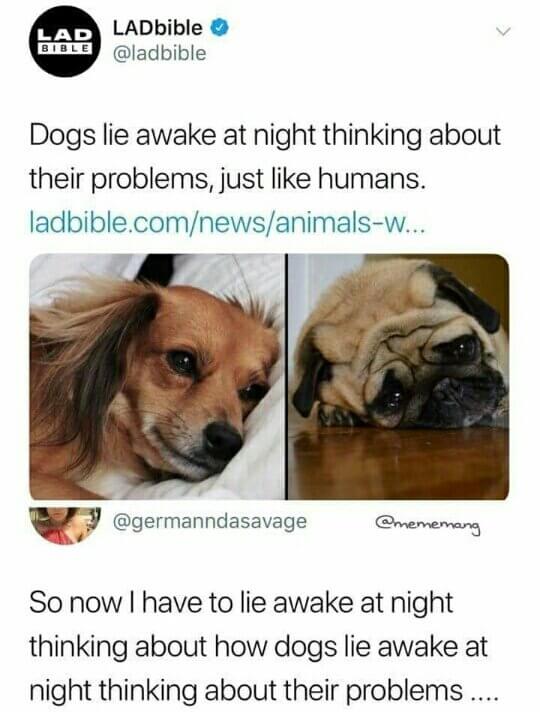Screen dimensions: 540x712
Task: Click the @mememang watermark signature
Action: [x=427, y=525]
